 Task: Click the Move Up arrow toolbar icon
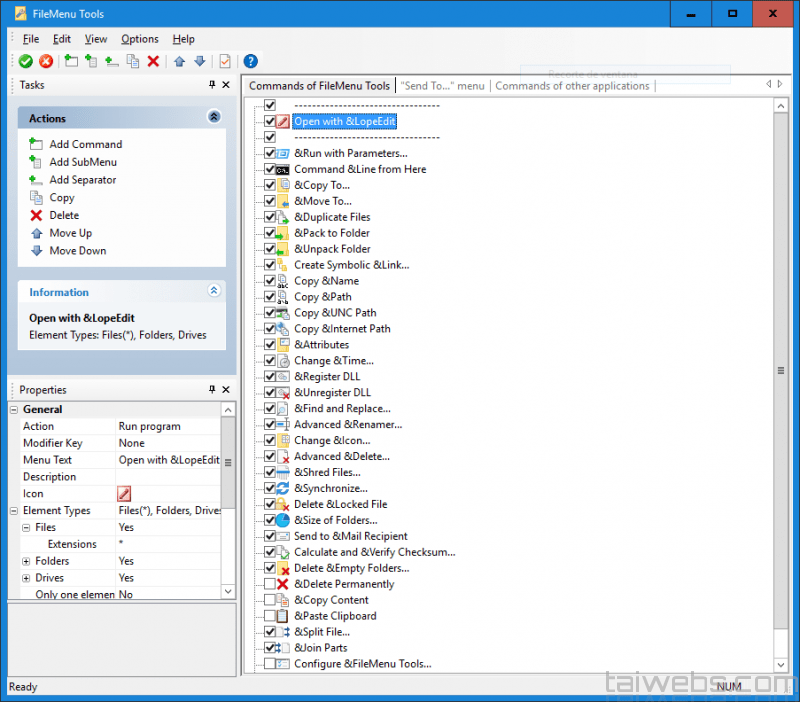pos(180,61)
